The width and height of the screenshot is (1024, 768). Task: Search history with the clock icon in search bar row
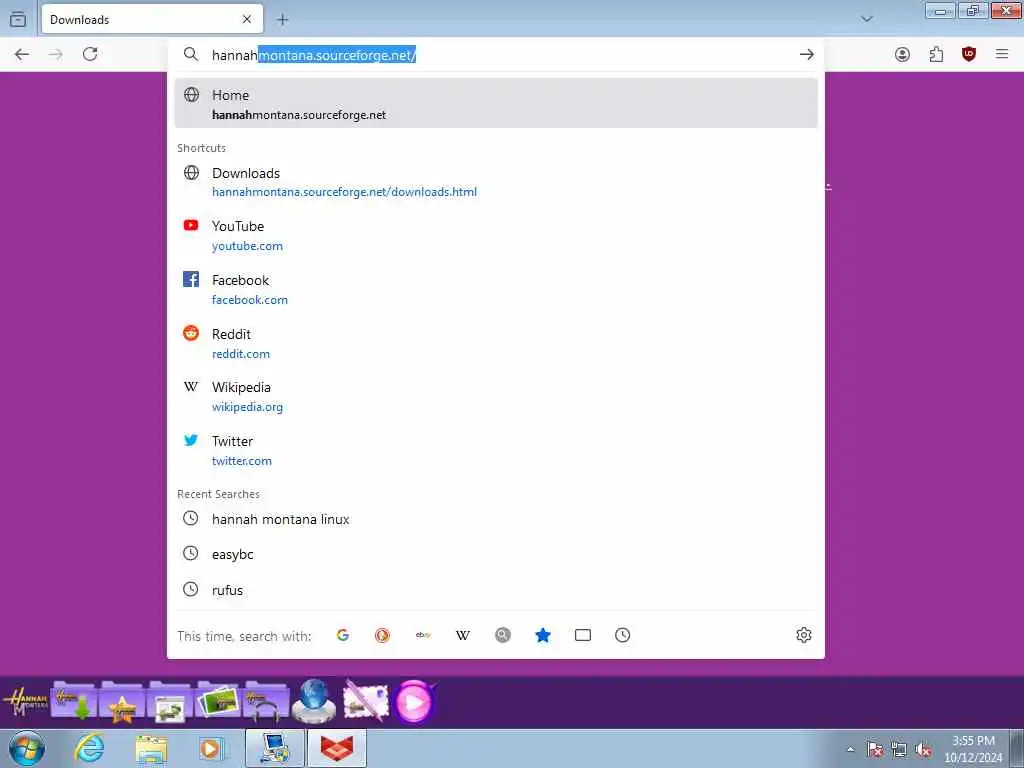coord(622,635)
